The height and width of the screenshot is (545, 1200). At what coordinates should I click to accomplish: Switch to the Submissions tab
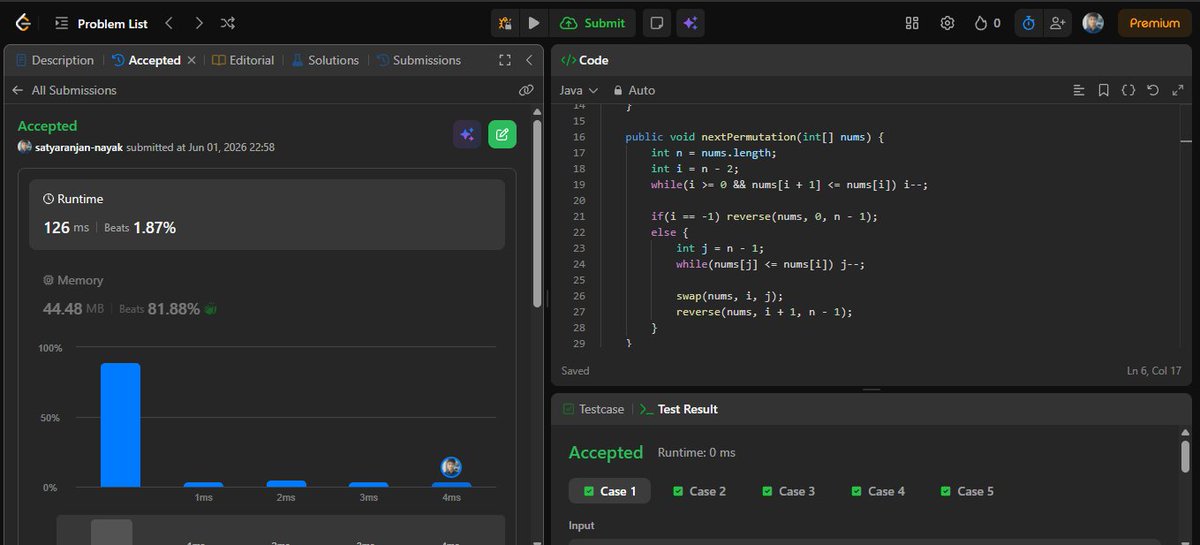(419, 60)
